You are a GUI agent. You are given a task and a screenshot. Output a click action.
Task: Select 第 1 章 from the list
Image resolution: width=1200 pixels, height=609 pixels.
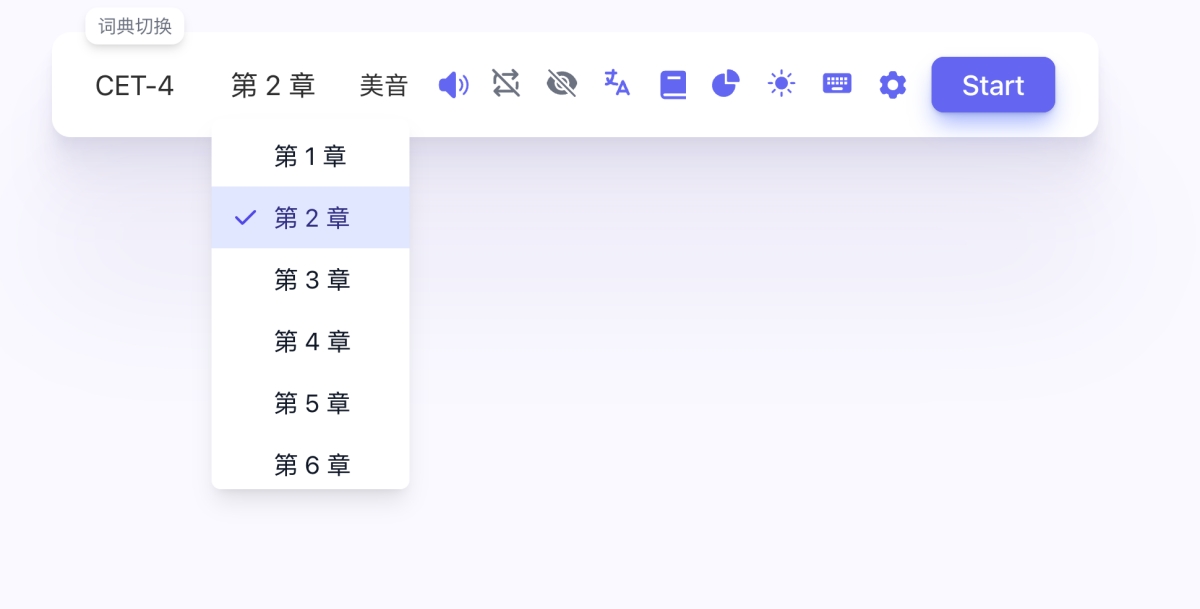(x=310, y=157)
